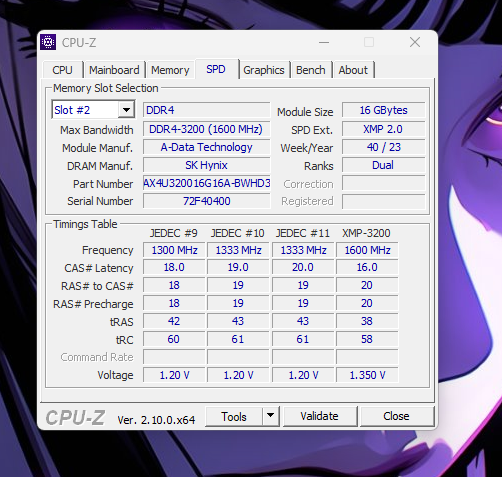
Task: Click the XMP-3200 frequency 1600 MHz field
Action: pyautogui.click(x=367, y=250)
